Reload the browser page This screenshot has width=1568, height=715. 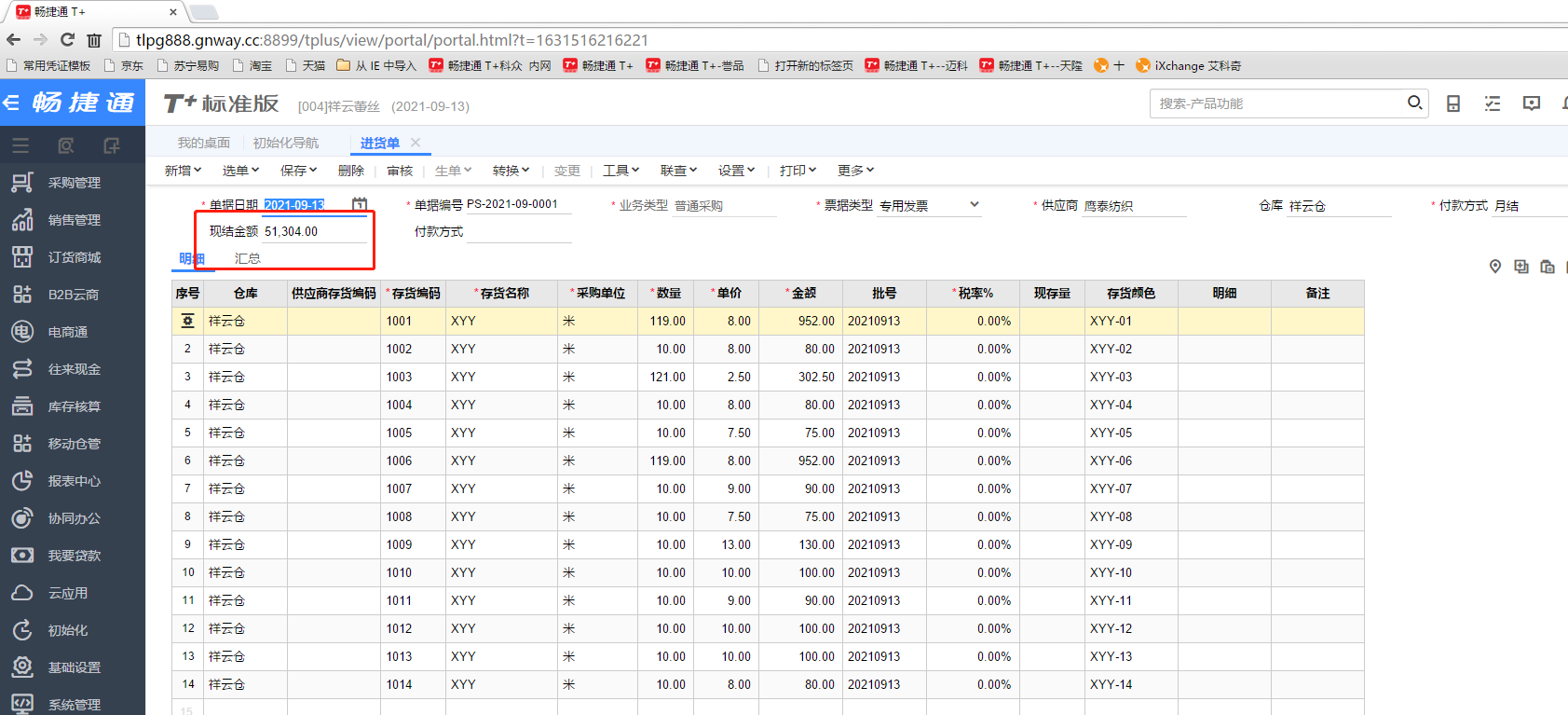pyautogui.click(x=67, y=39)
